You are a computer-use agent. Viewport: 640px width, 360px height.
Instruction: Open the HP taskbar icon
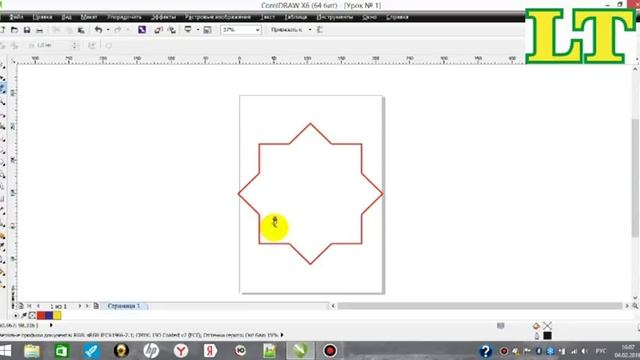click(151, 351)
